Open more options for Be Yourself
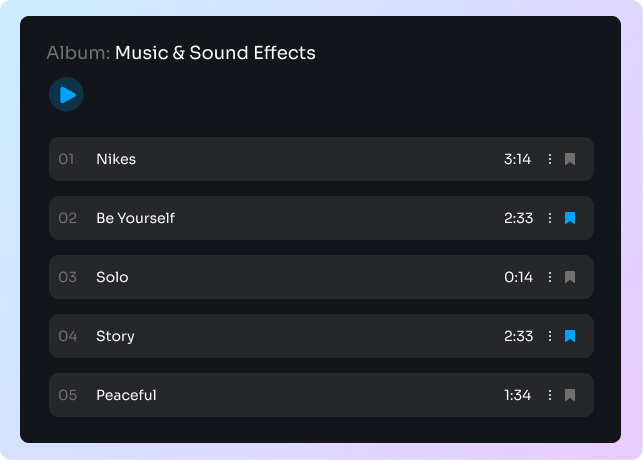Screen dimensions: 643x460 [549, 218]
